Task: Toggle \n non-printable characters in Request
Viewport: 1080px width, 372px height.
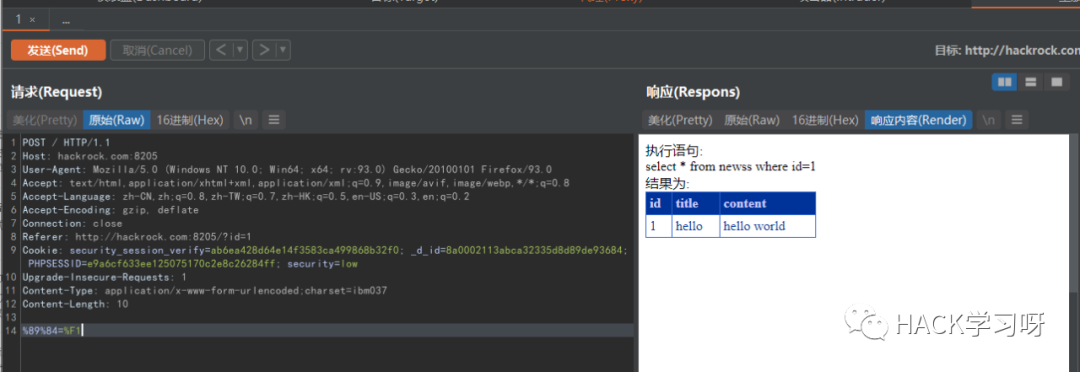Action: [x=246, y=120]
